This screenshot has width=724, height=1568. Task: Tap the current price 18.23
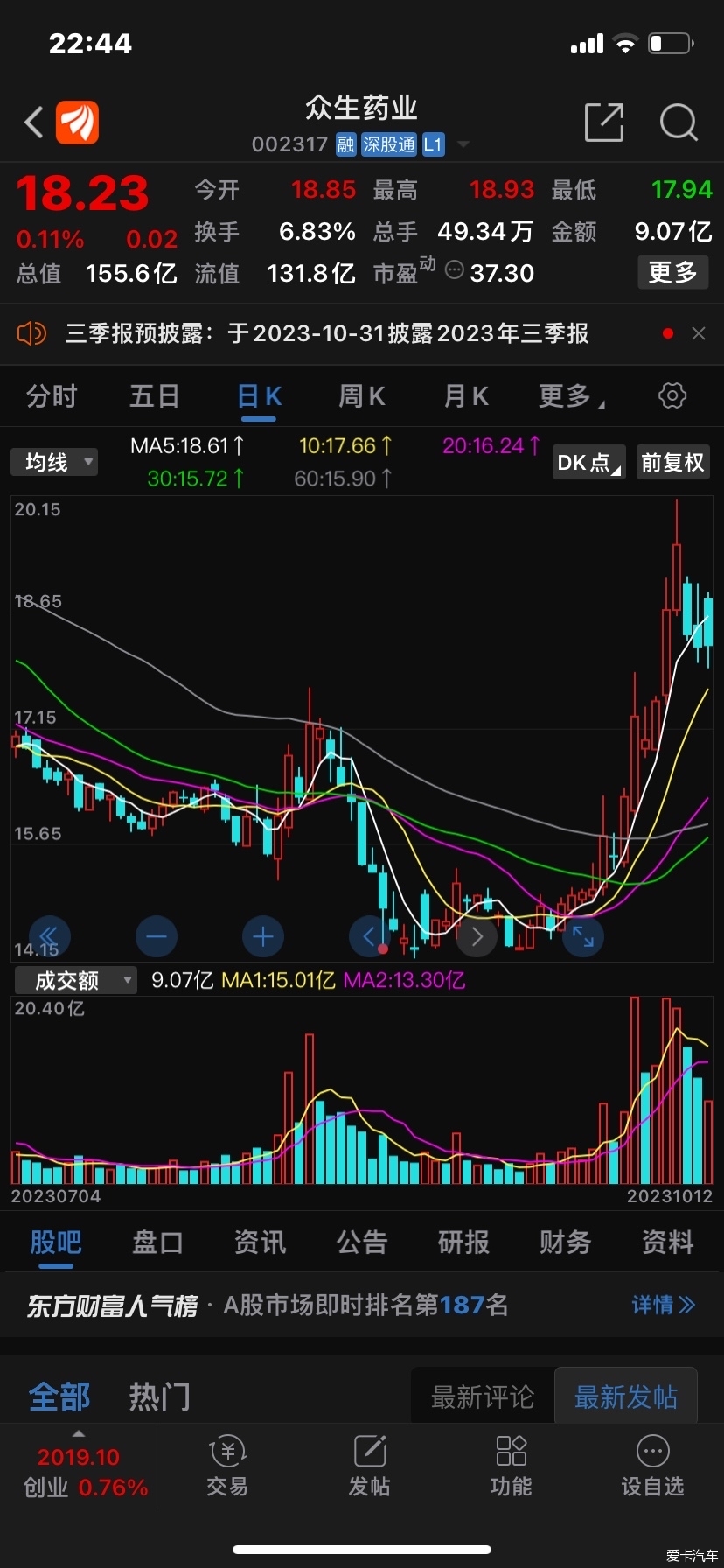83,193
